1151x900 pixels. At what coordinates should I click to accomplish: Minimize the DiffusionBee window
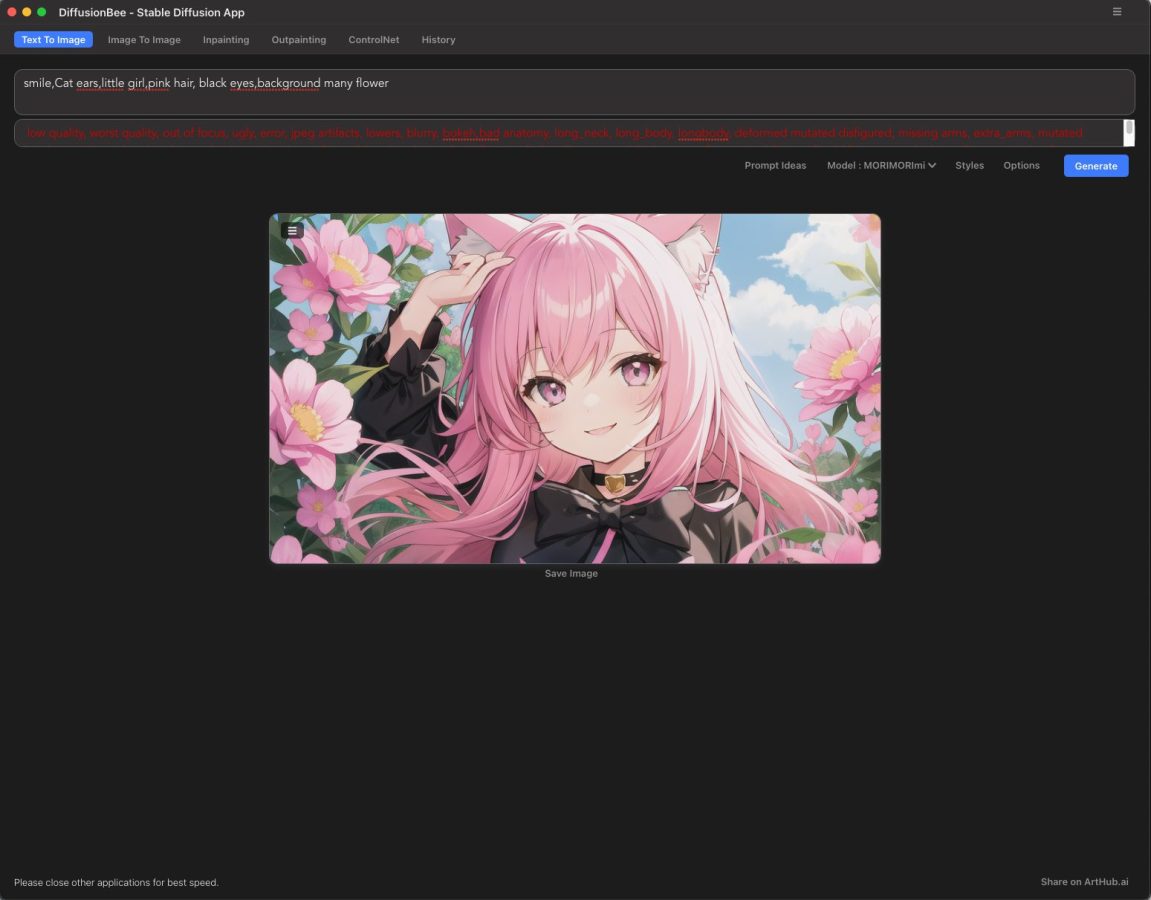(x=26, y=12)
